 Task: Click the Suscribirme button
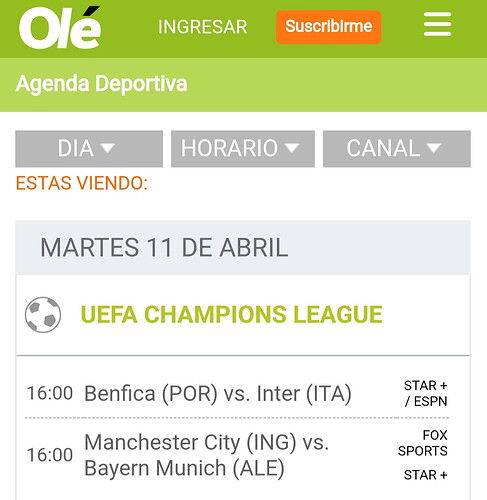(328, 27)
